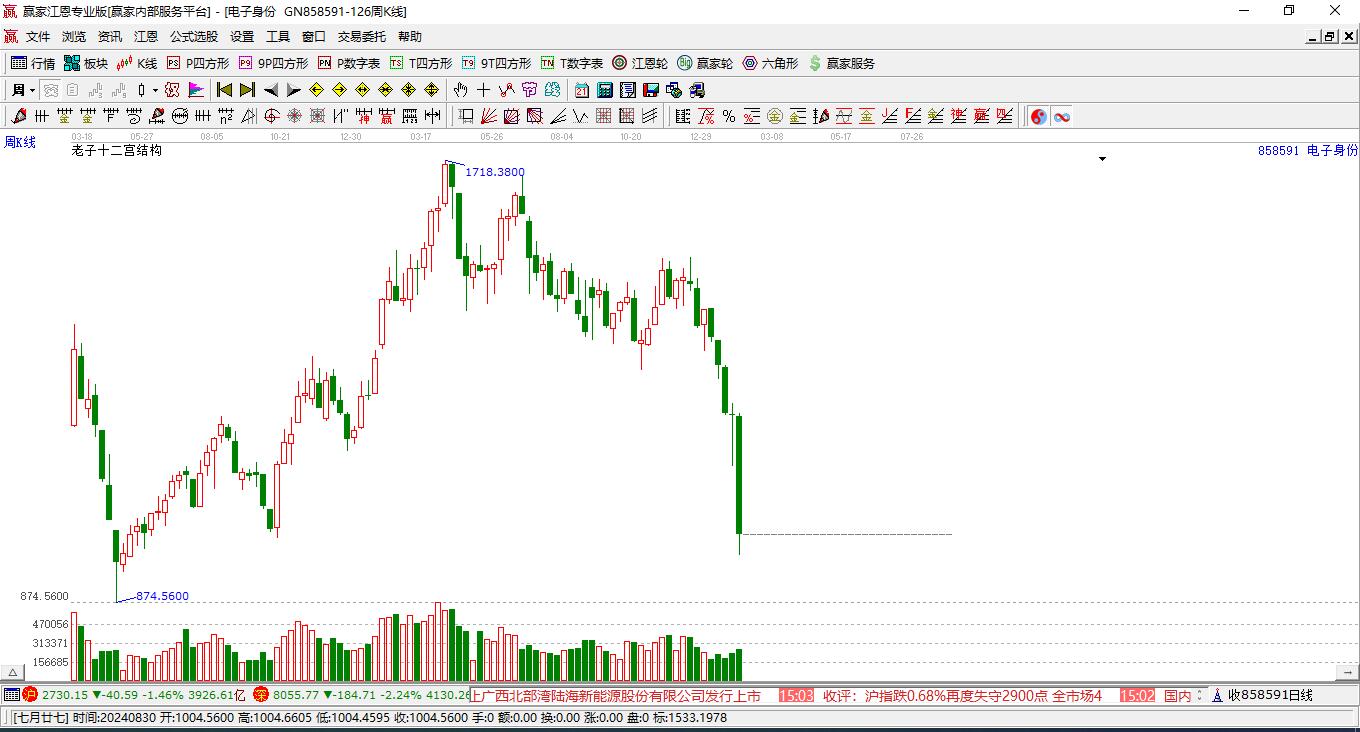1360x732 pixels.
Task: Step forward with the black right arrow
Action: click(294, 90)
